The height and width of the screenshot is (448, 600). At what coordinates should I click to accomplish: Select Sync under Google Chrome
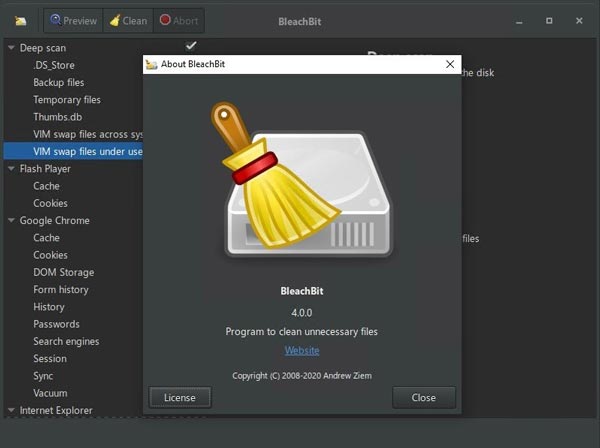(43, 376)
